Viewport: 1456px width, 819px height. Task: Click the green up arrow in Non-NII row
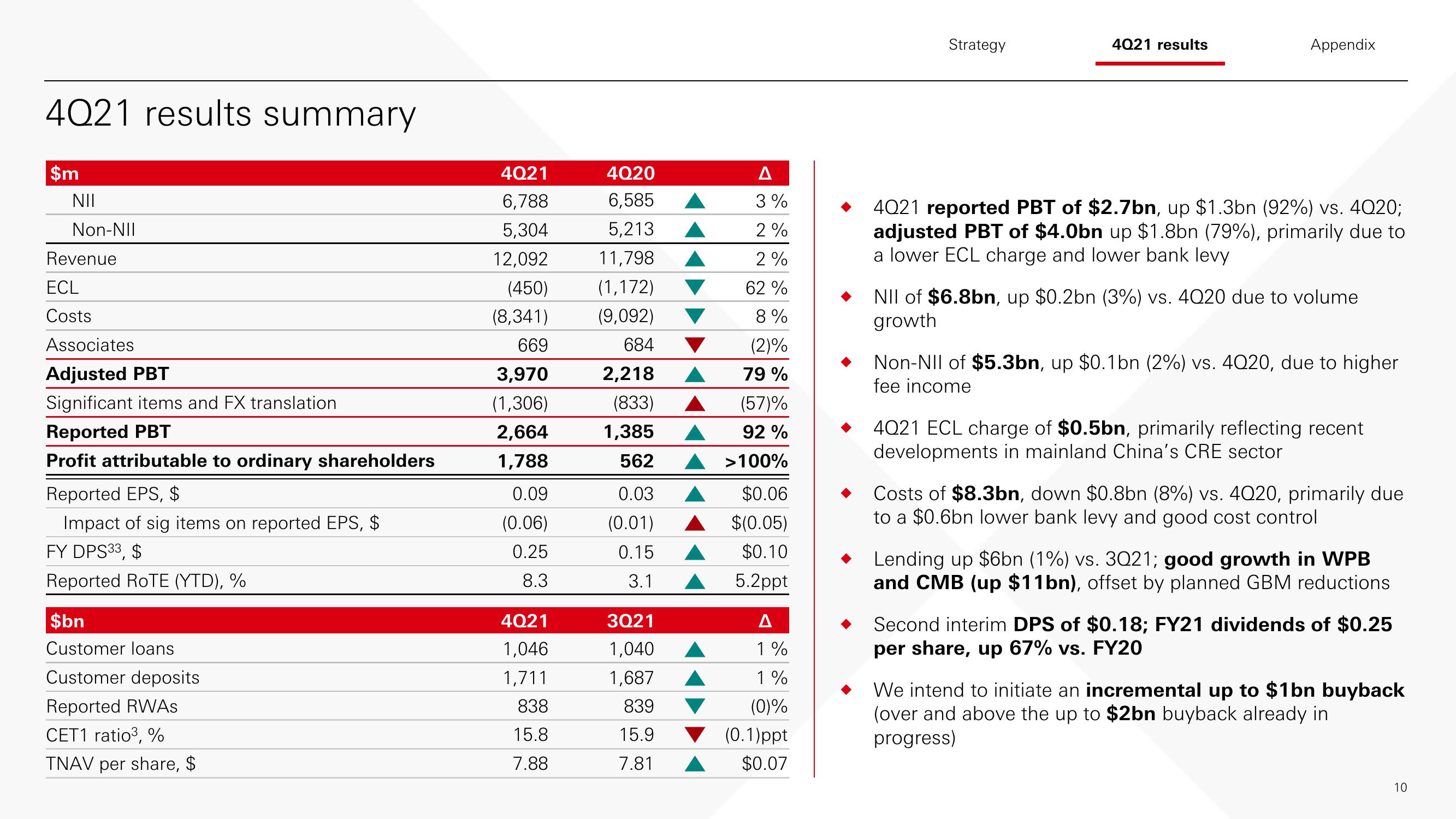coord(695,229)
